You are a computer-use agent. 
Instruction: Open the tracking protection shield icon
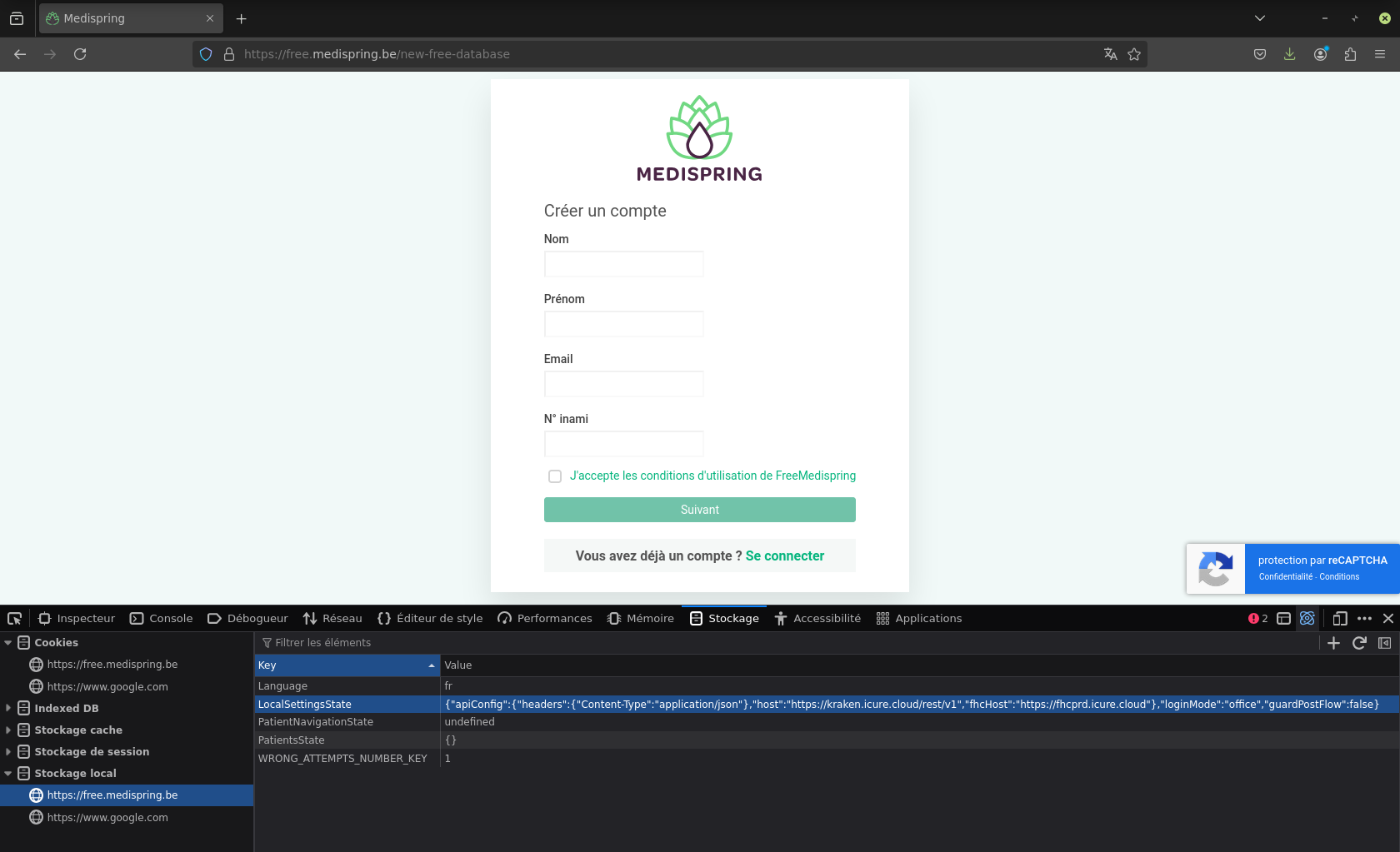pyautogui.click(x=206, y=54)
